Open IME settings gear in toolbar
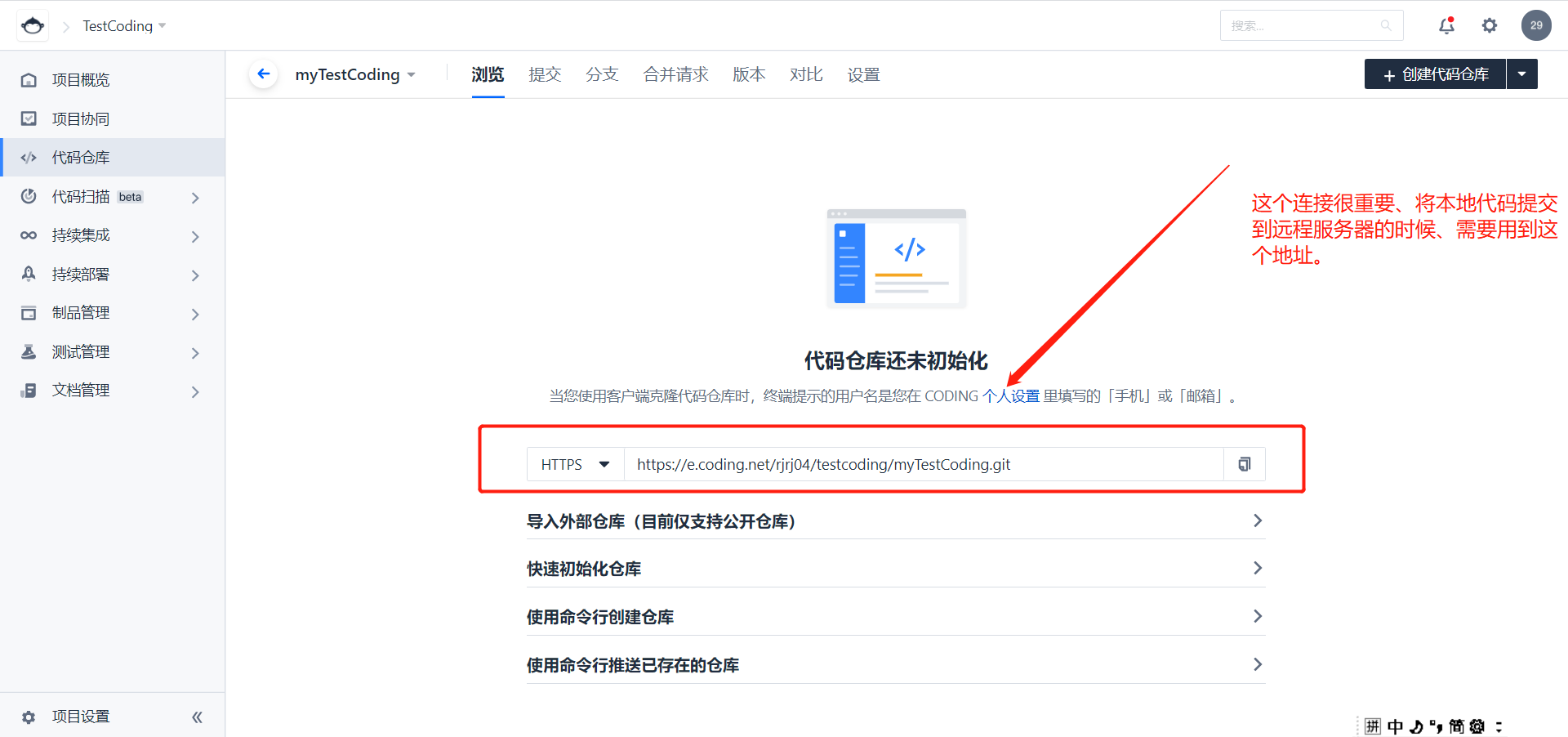 pos(1477,726)
